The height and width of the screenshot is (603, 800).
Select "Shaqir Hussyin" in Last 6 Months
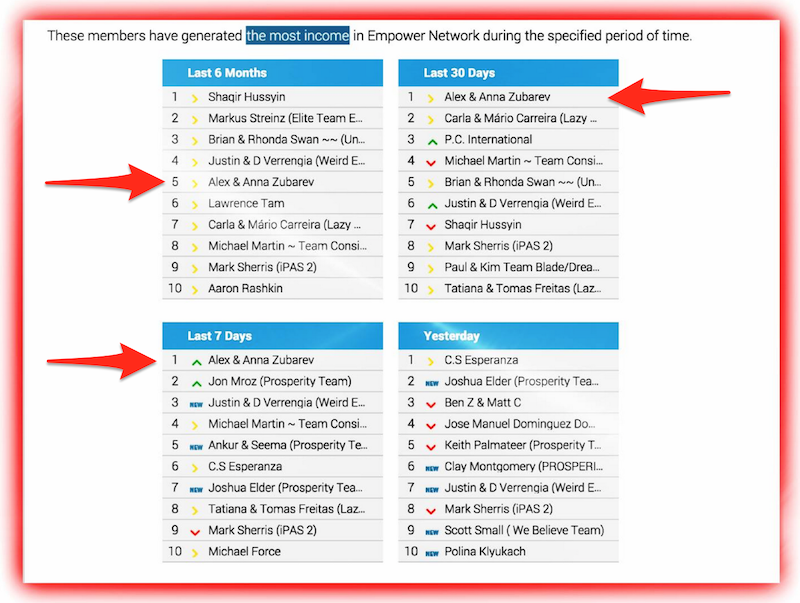pyautogui.click(x=246, y=97)
